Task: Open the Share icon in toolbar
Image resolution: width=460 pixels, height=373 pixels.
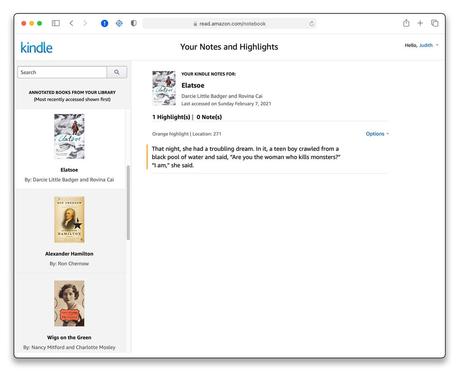Action: click(x=406, y=23)
